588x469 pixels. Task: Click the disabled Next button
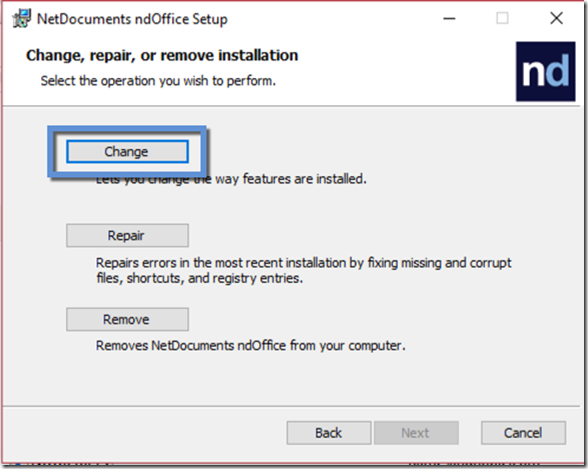416,433
